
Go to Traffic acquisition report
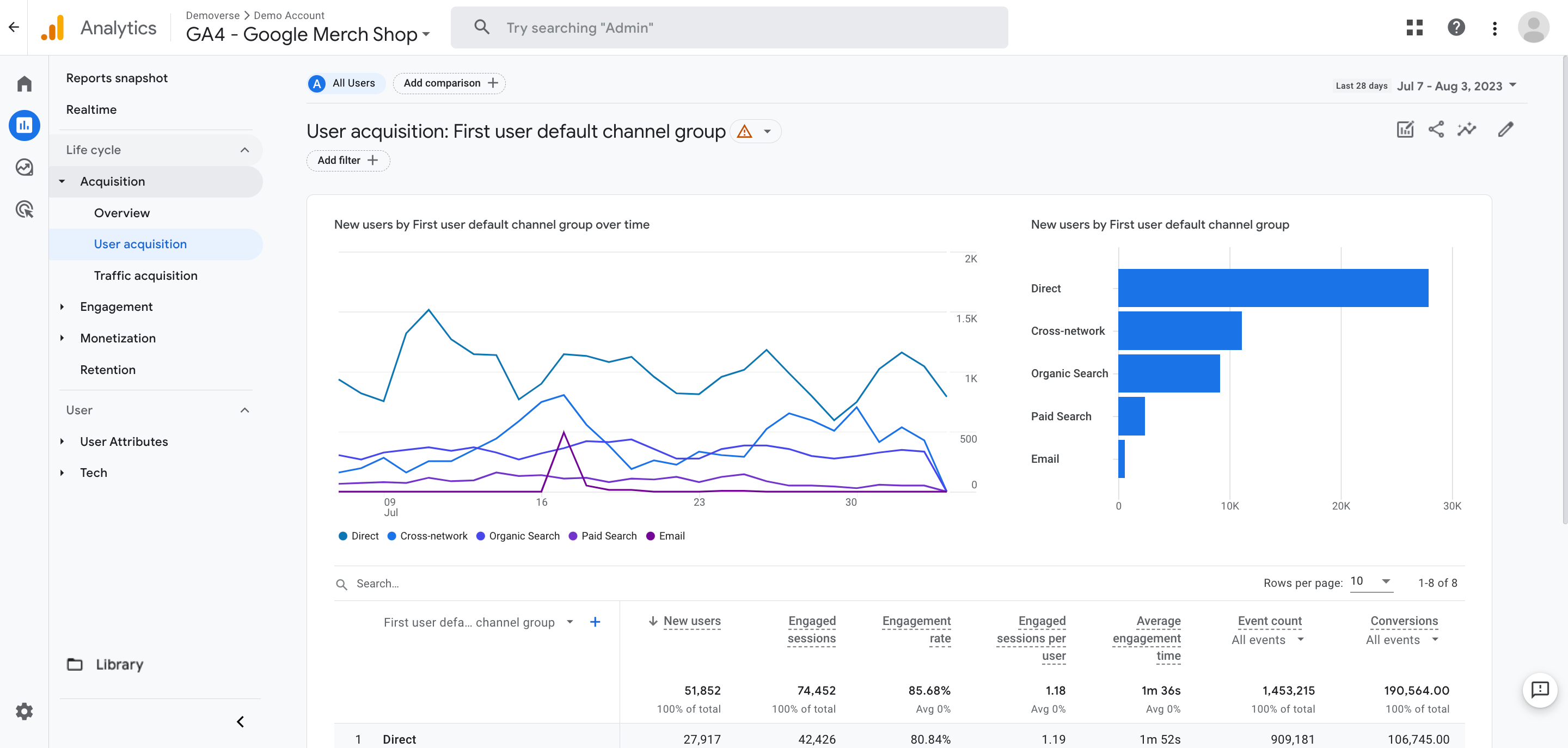click(145, 275)
